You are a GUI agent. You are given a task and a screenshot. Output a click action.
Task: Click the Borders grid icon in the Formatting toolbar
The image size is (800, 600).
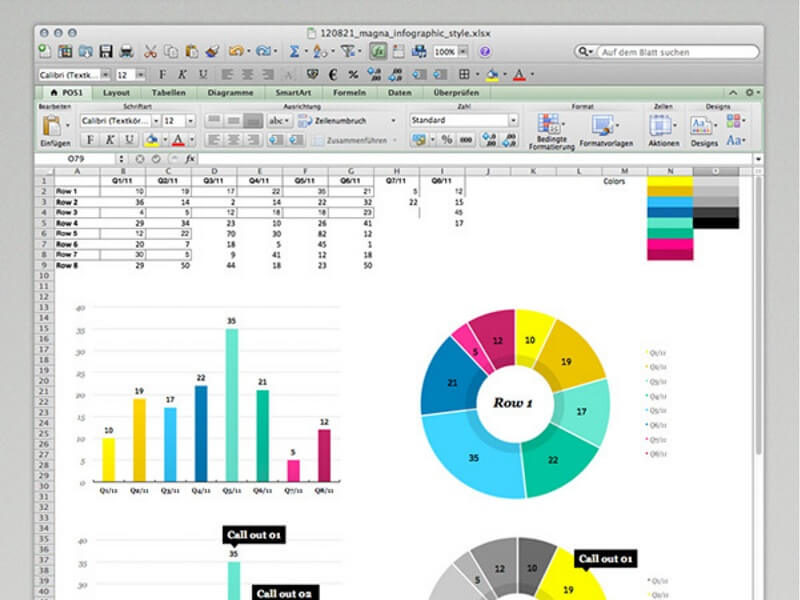(x=464, y=74)
